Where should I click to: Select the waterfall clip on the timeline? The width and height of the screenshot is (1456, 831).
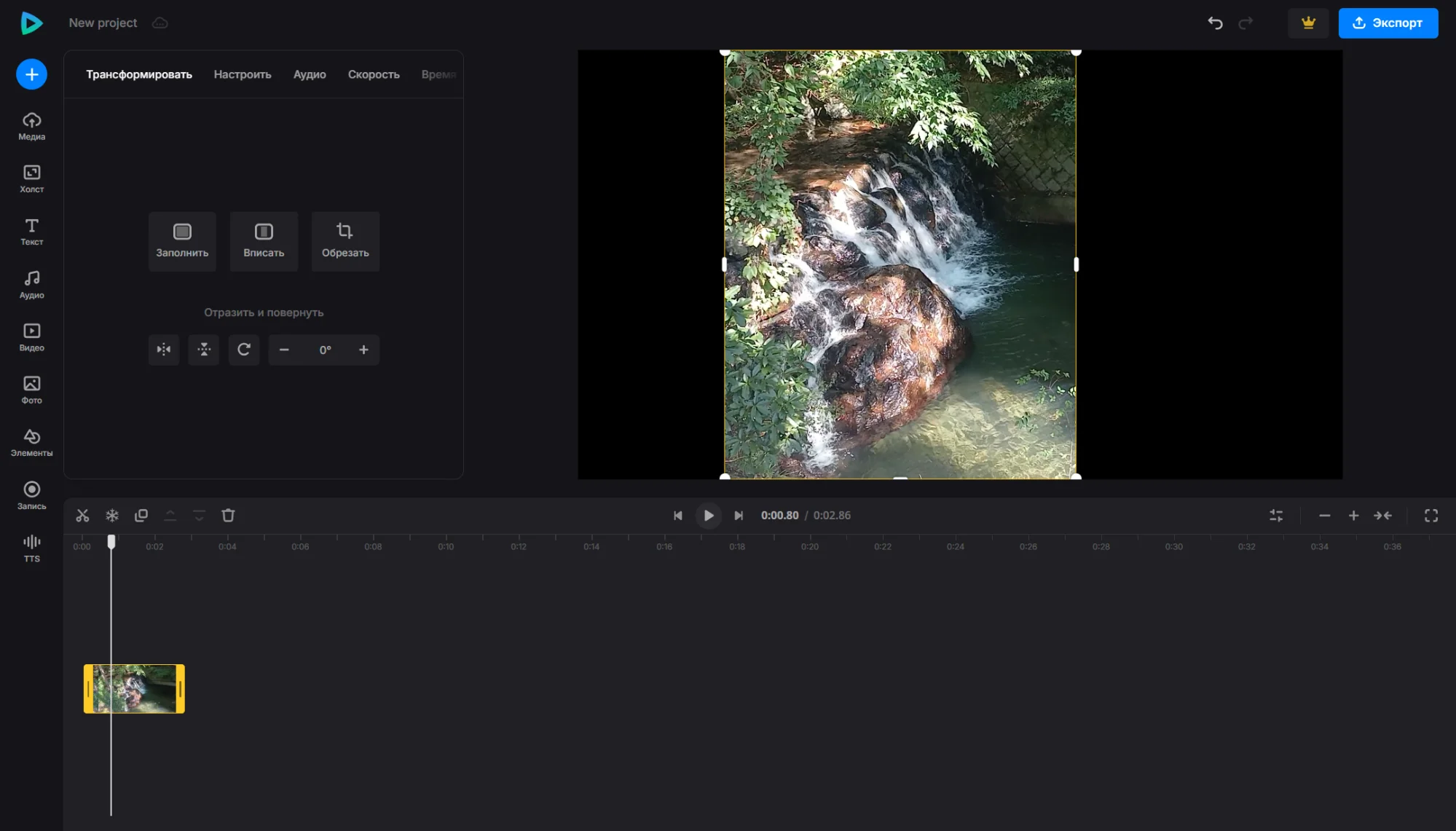[x=134, y=689]
